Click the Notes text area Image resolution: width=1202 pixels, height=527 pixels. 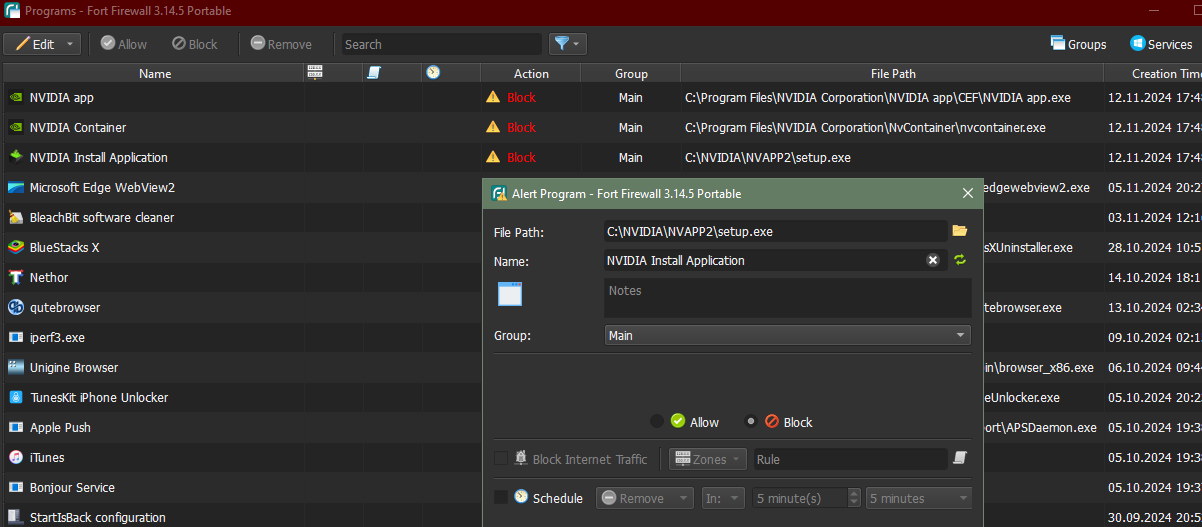pyautogui.click(x=787, y=298)
